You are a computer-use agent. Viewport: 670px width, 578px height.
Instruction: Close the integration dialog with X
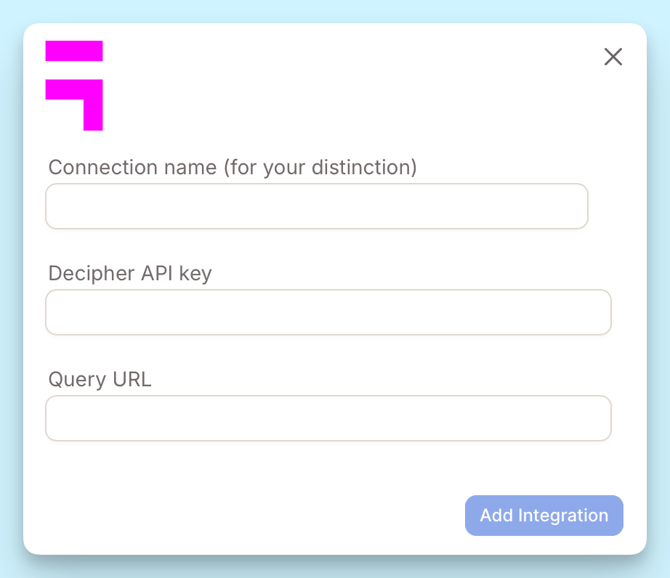613,57
